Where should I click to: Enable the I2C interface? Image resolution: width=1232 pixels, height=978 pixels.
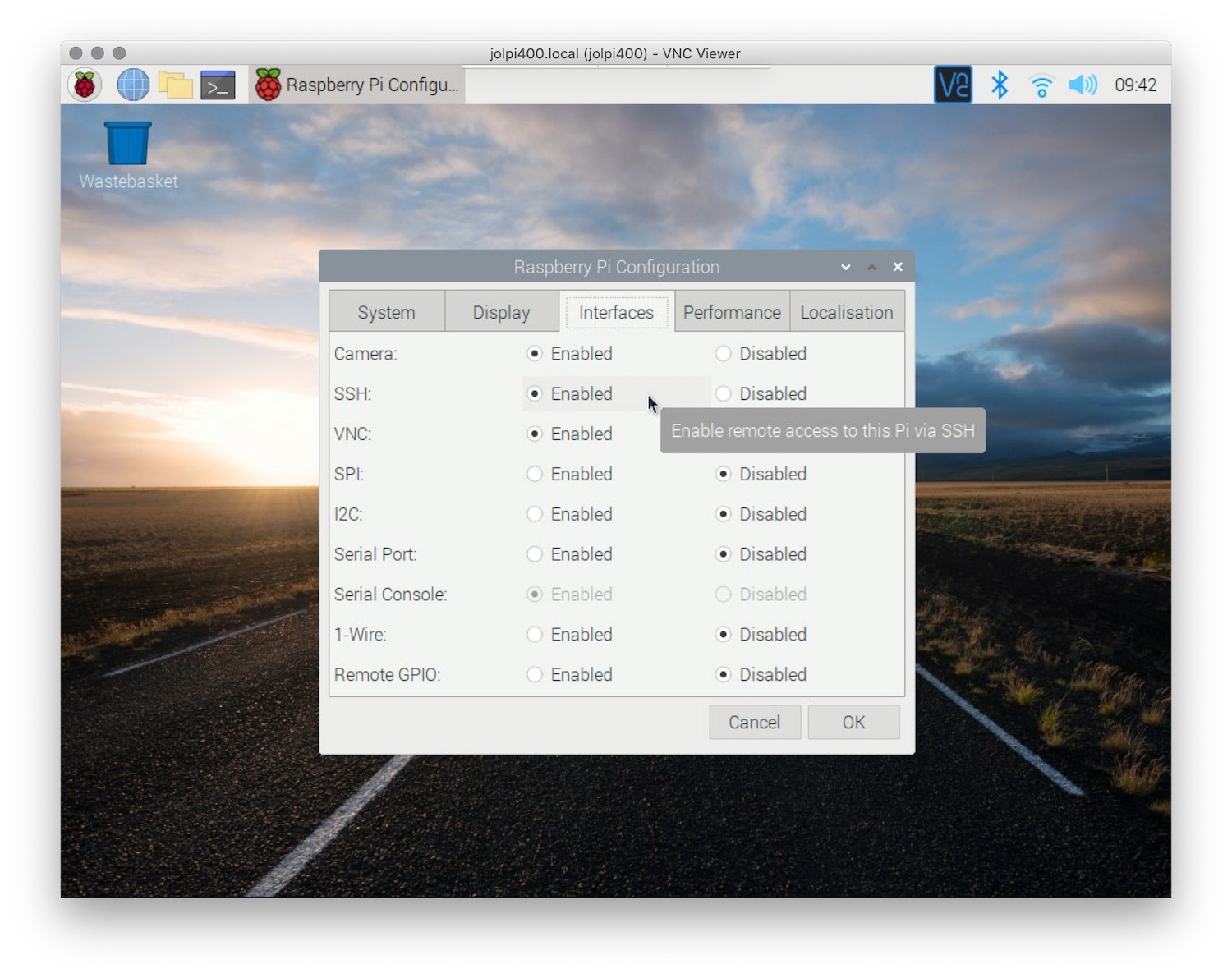[x=570, y=514]
